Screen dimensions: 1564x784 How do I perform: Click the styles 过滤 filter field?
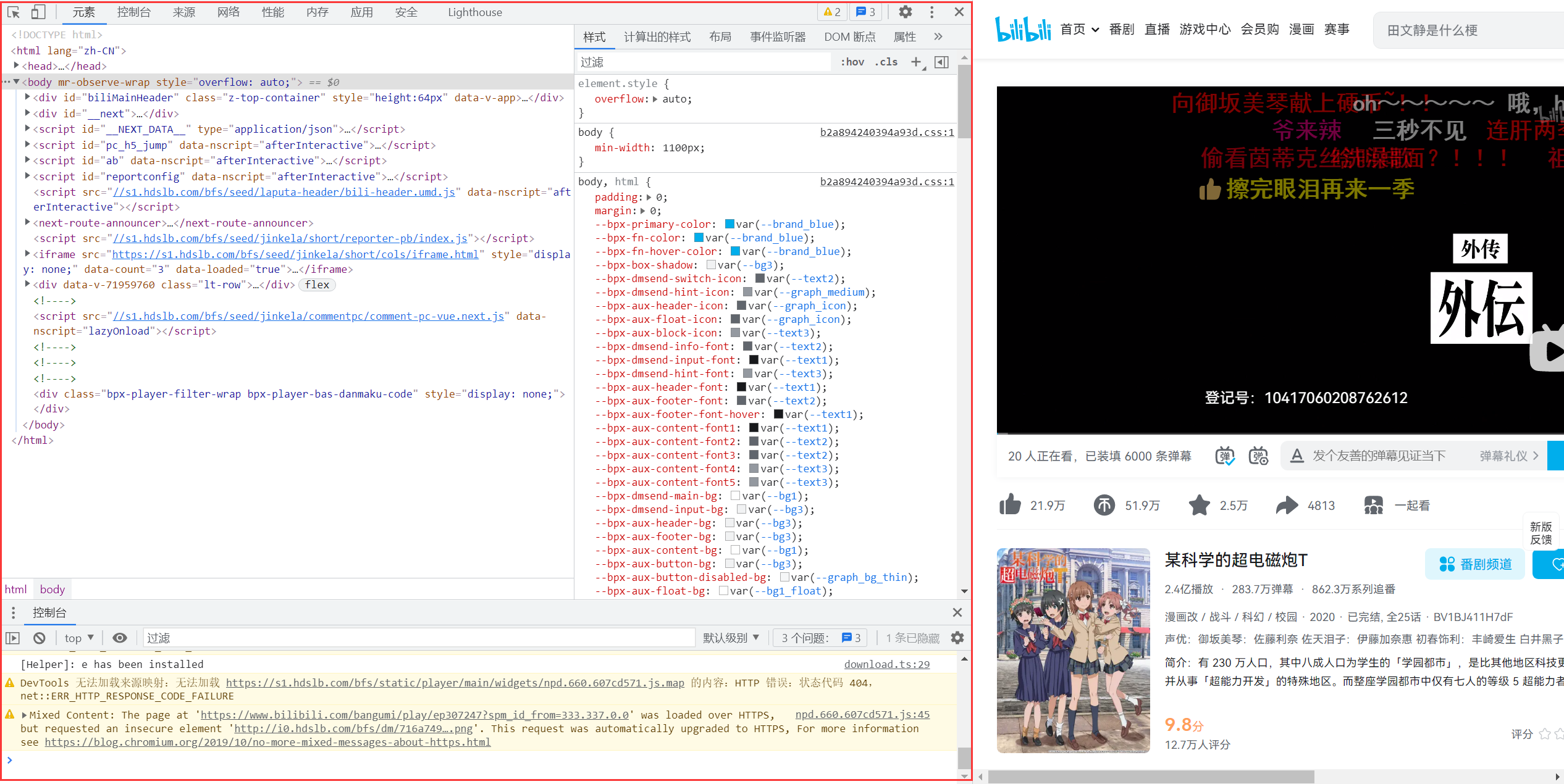704,62
